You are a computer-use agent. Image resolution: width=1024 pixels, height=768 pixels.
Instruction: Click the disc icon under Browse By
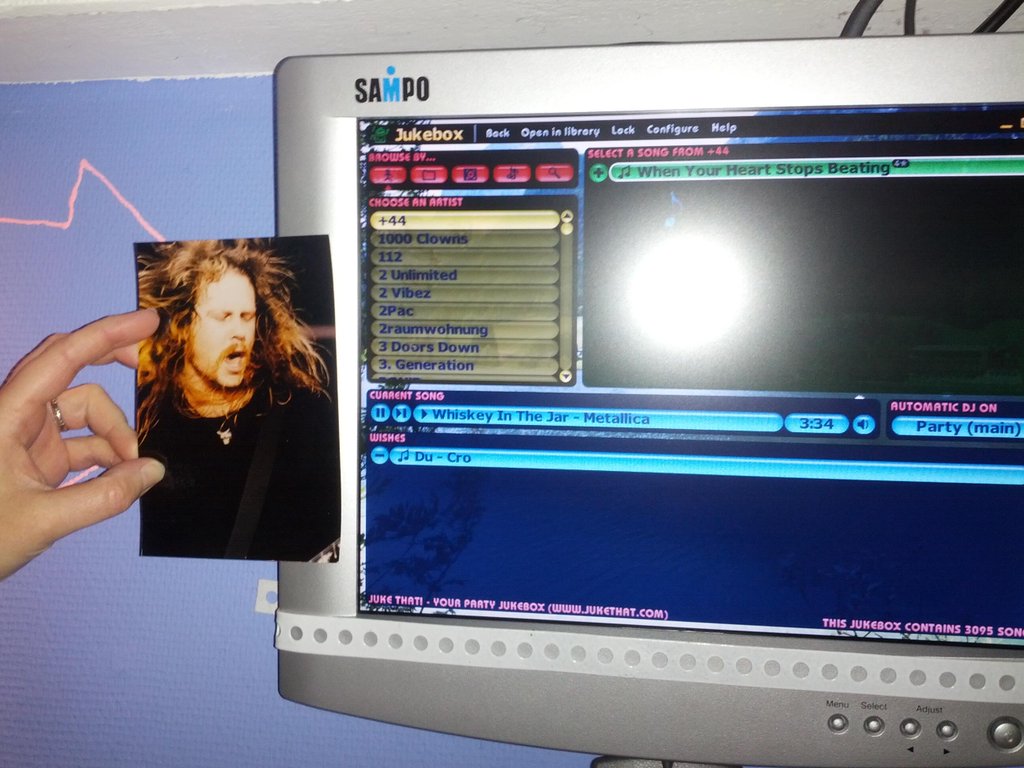(470, 174)
